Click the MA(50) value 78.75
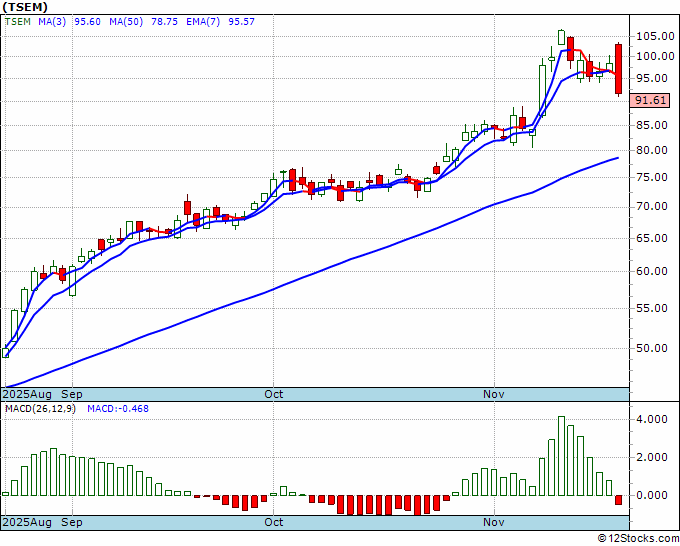680x546 pixels. coord(164,22)
